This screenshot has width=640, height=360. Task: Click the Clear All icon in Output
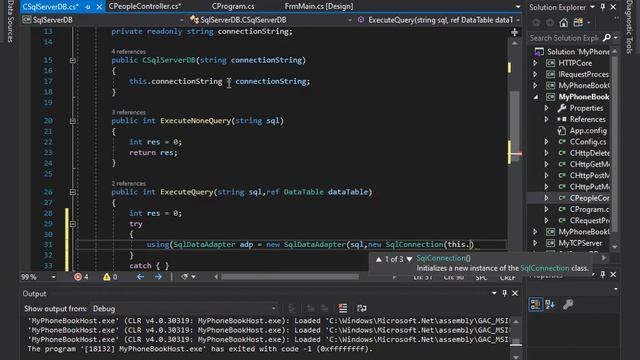point(343,308)
